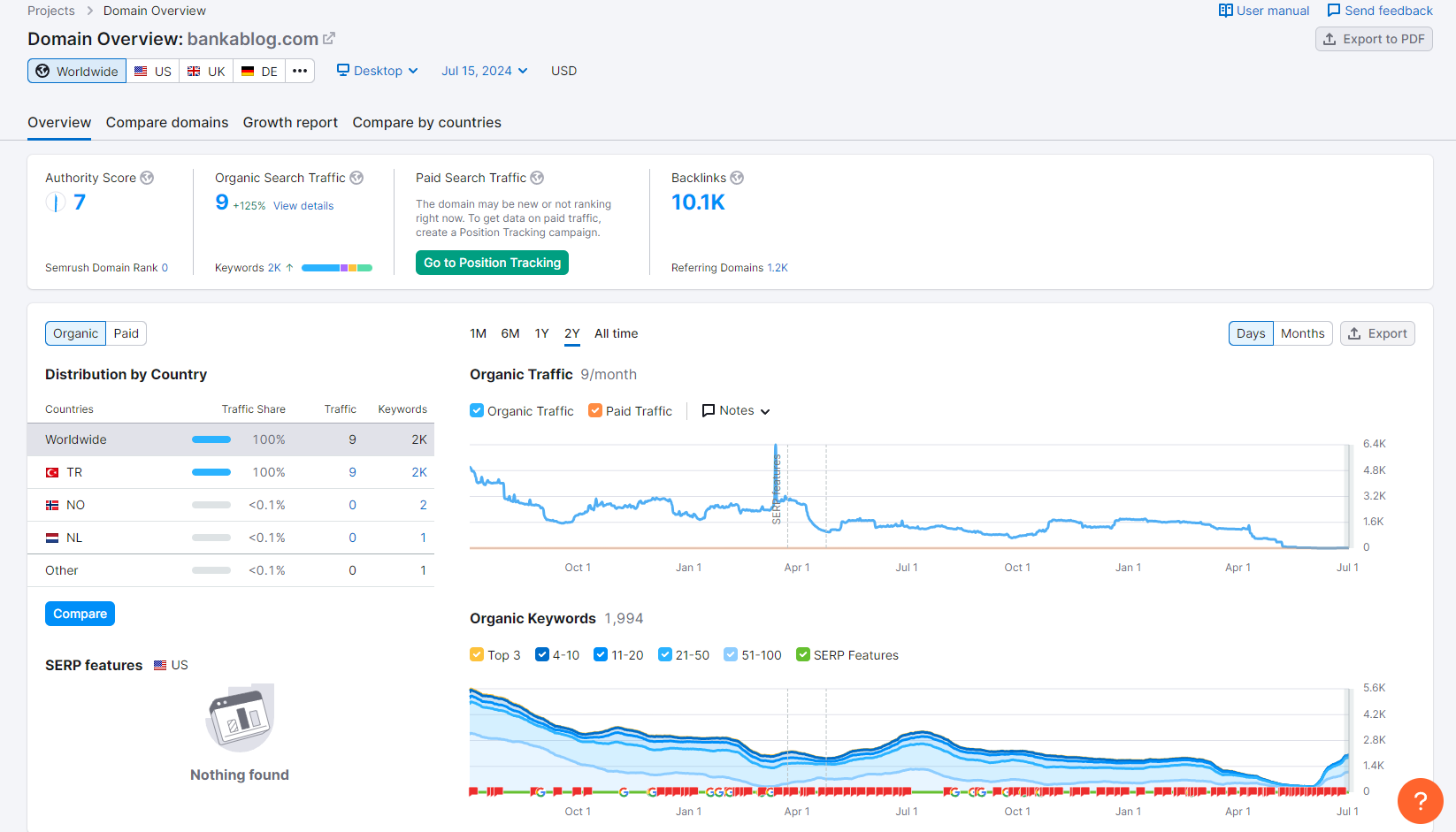The image size is (1456, 832).
Task: Open external link icon next to bankablog.com
Action: 329,39
